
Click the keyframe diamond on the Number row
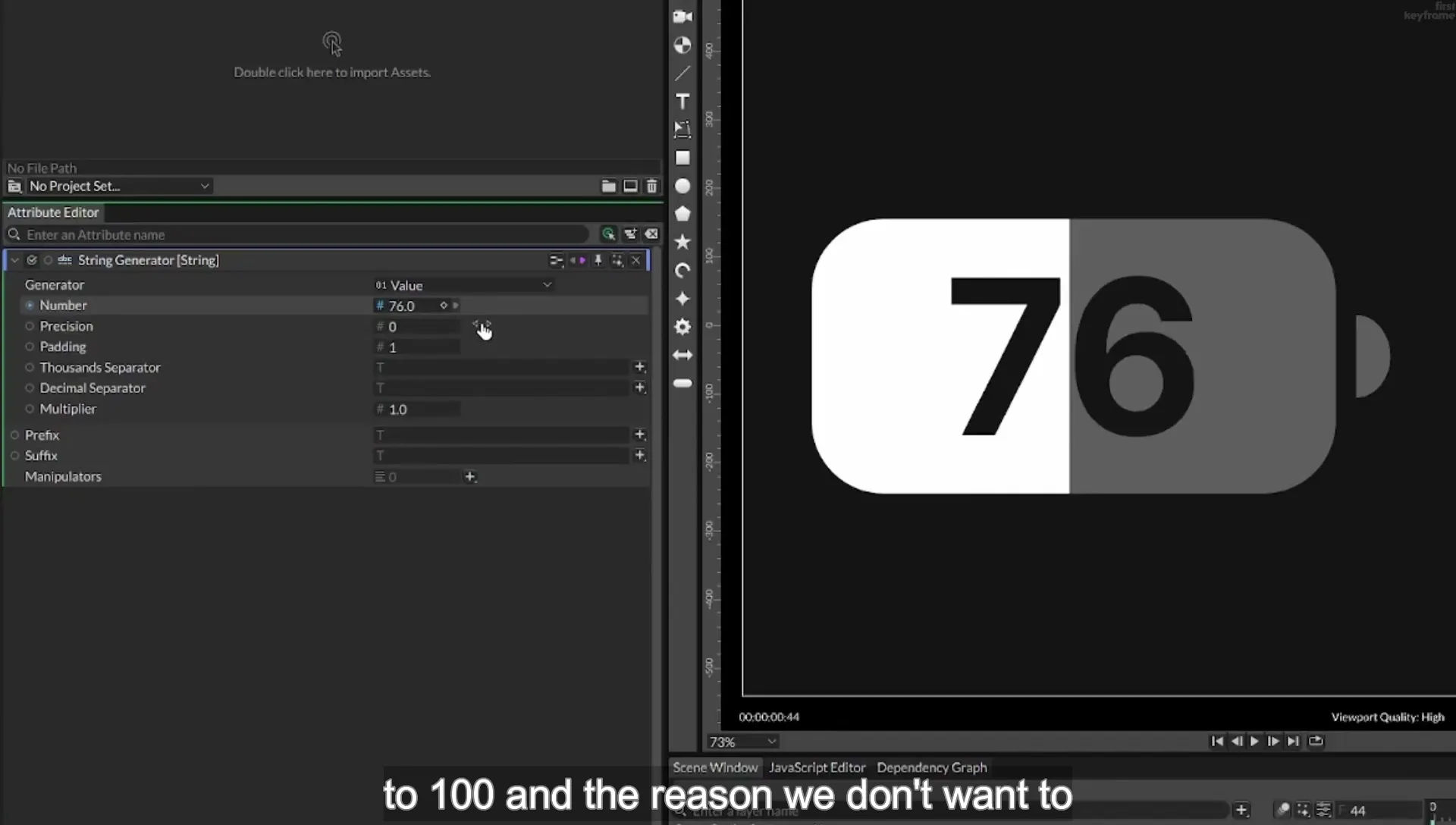[444, 306]
